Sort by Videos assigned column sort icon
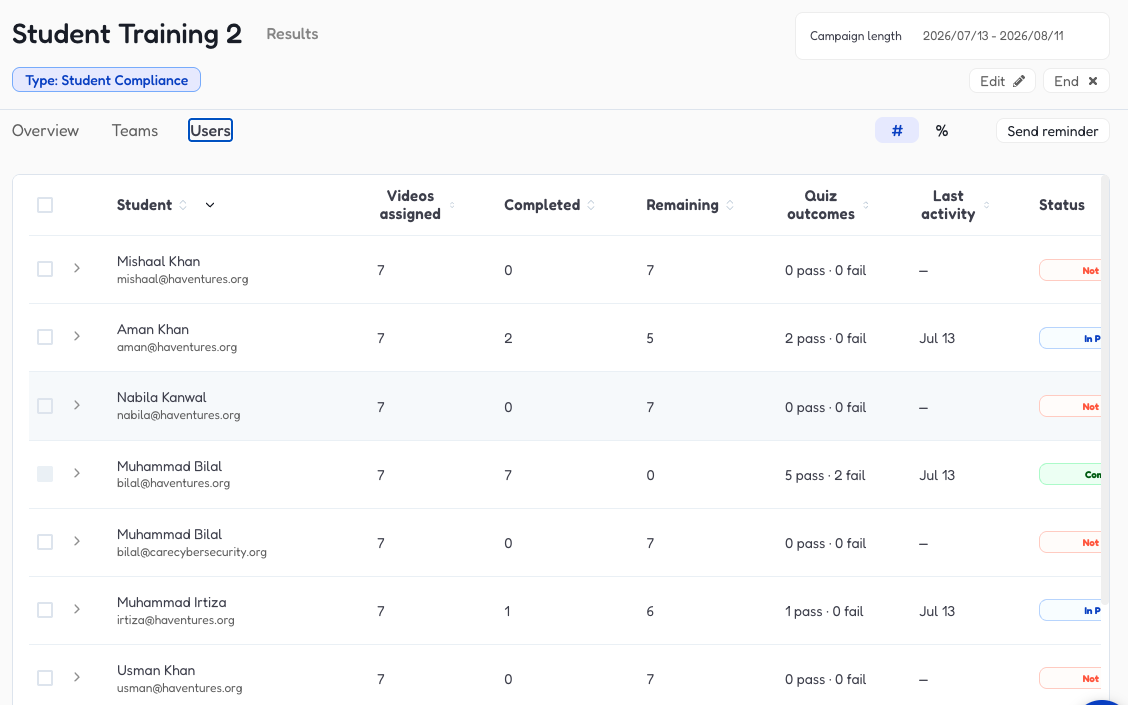Image resolution: width=1128 pixels, height=705 pixels. 452,205
